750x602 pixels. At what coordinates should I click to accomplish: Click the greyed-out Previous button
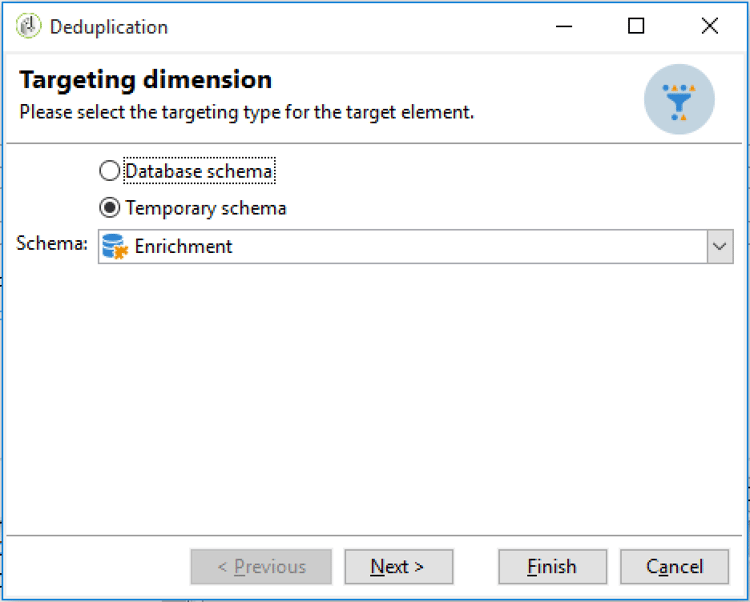[261, 567]
